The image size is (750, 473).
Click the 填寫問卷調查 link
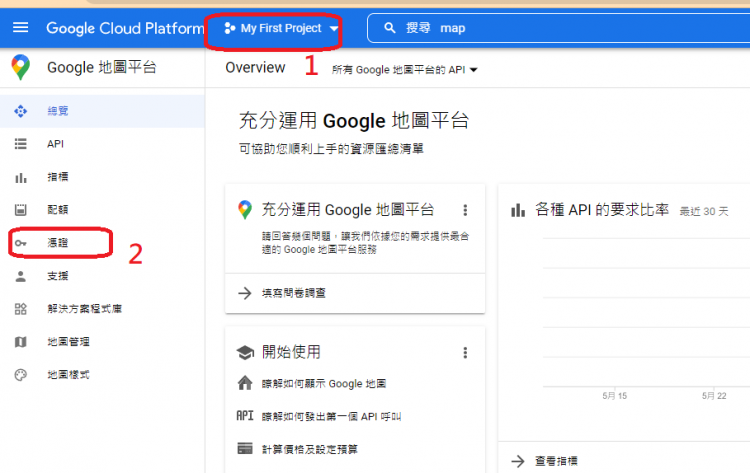pos(292,293)
